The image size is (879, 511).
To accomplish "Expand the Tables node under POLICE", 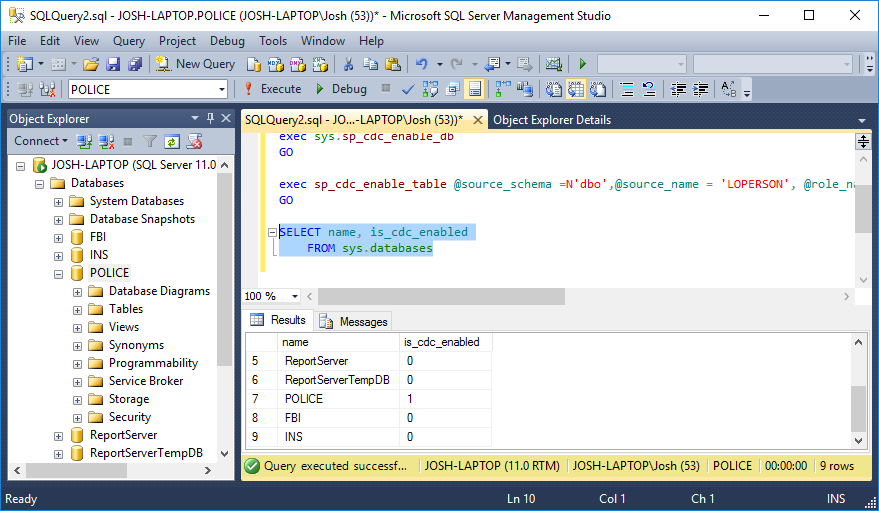I will pyautogui.click(x=78, y=309).
